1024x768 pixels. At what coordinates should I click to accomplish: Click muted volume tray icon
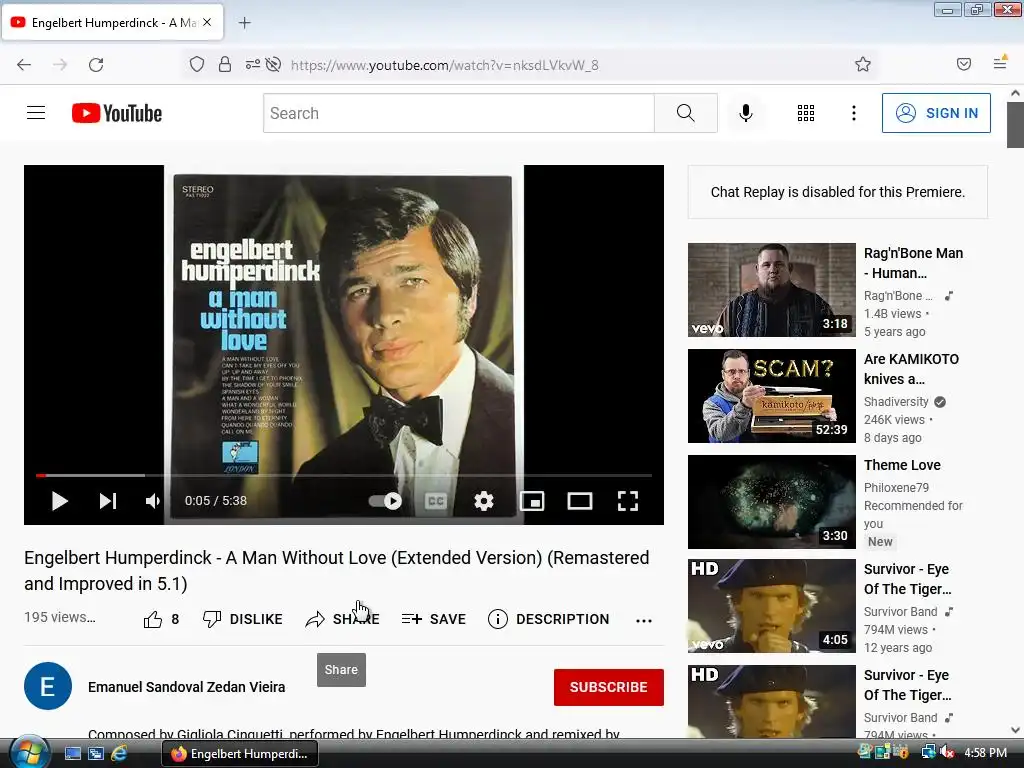[x=948, y=752]
